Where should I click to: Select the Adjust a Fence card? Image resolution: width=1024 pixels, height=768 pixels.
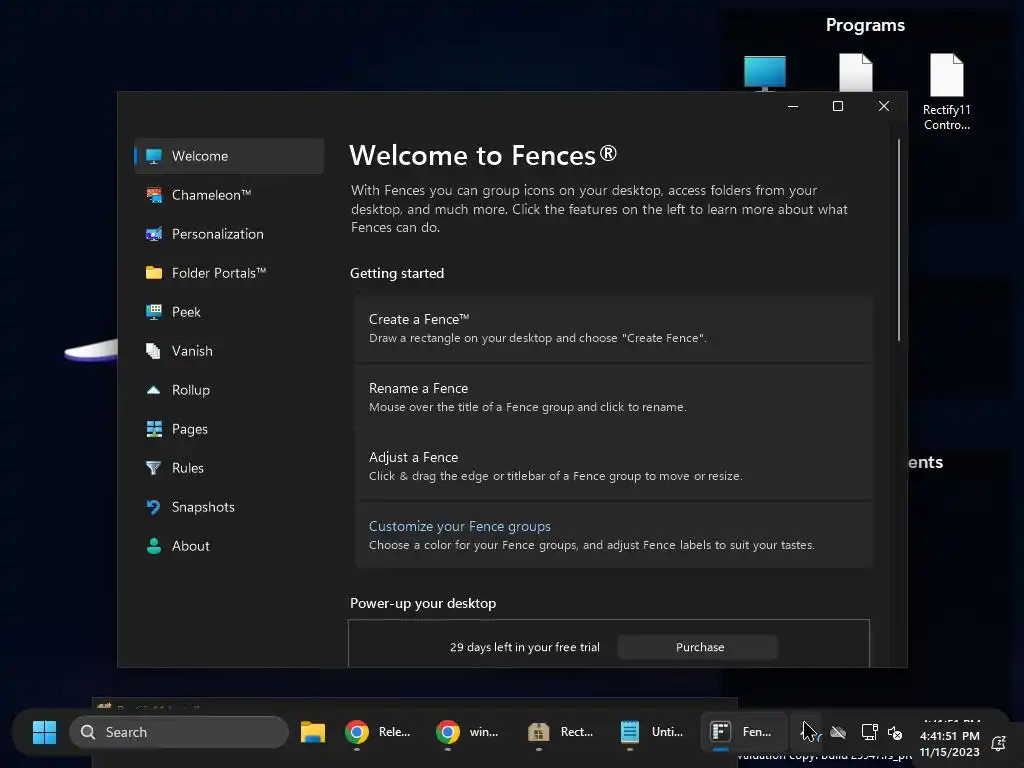(613, 466)
